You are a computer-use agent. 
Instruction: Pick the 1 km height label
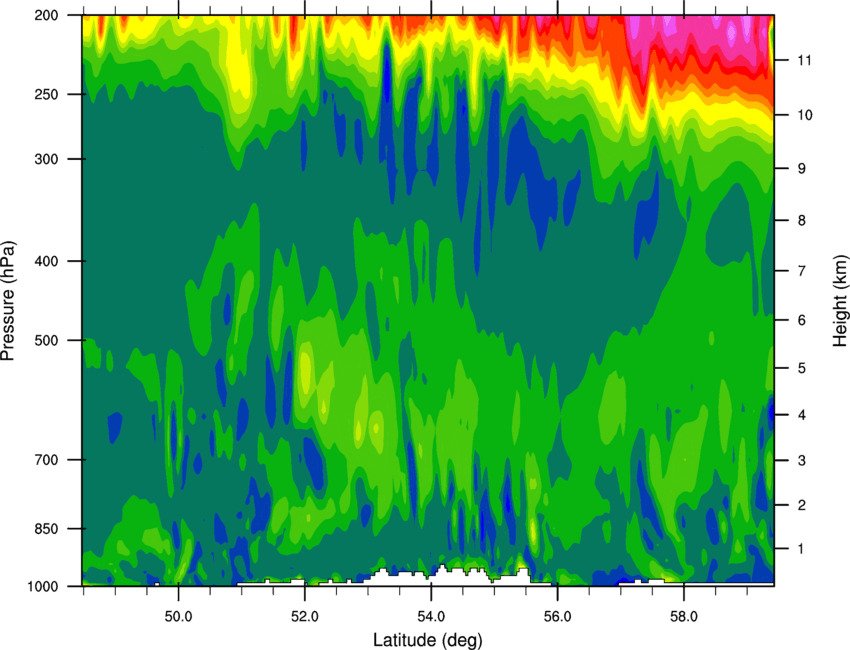(802, 549)
